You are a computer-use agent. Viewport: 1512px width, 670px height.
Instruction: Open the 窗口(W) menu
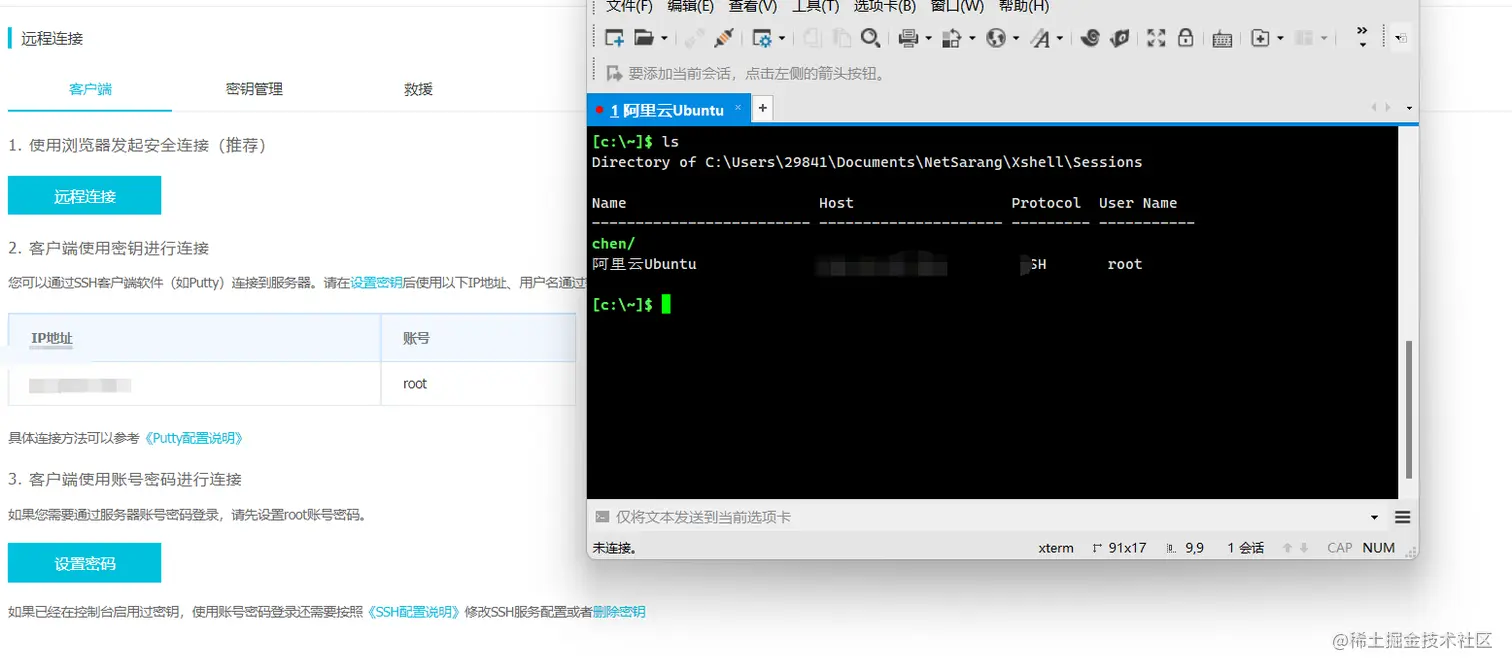957,6
